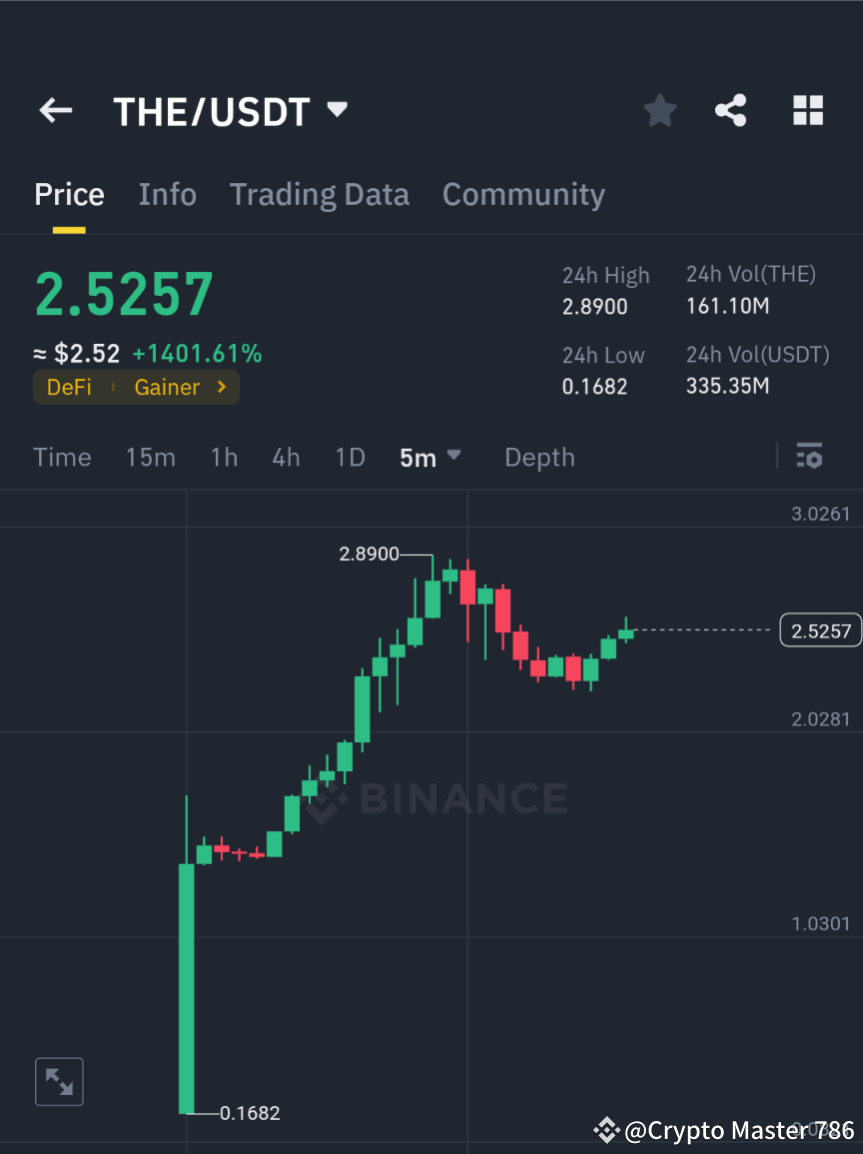The height and width of the screenshot is (1154, 863).
Task: View the Depth chart
Action: (x=539, y=457)
